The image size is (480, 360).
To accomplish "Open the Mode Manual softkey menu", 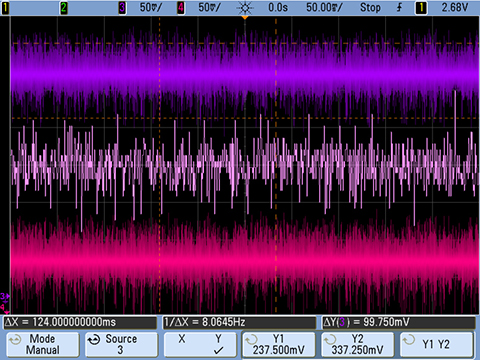I will pyautogui.click(x=43, y=345).
